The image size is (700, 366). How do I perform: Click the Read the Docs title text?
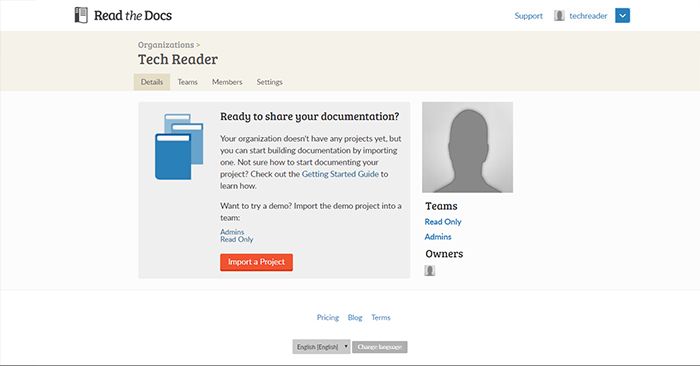click(133, 16)
